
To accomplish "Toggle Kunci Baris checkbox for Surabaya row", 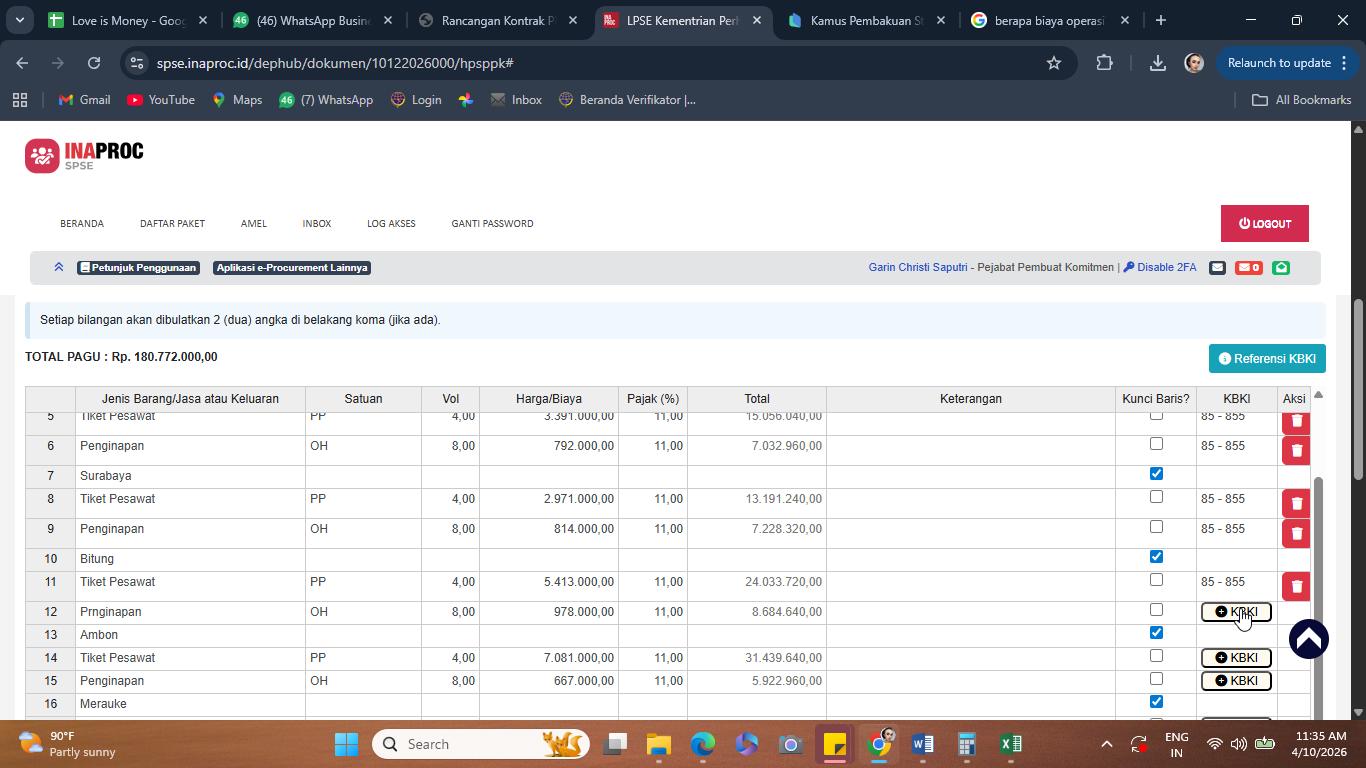I will [x=1156, y=474].
